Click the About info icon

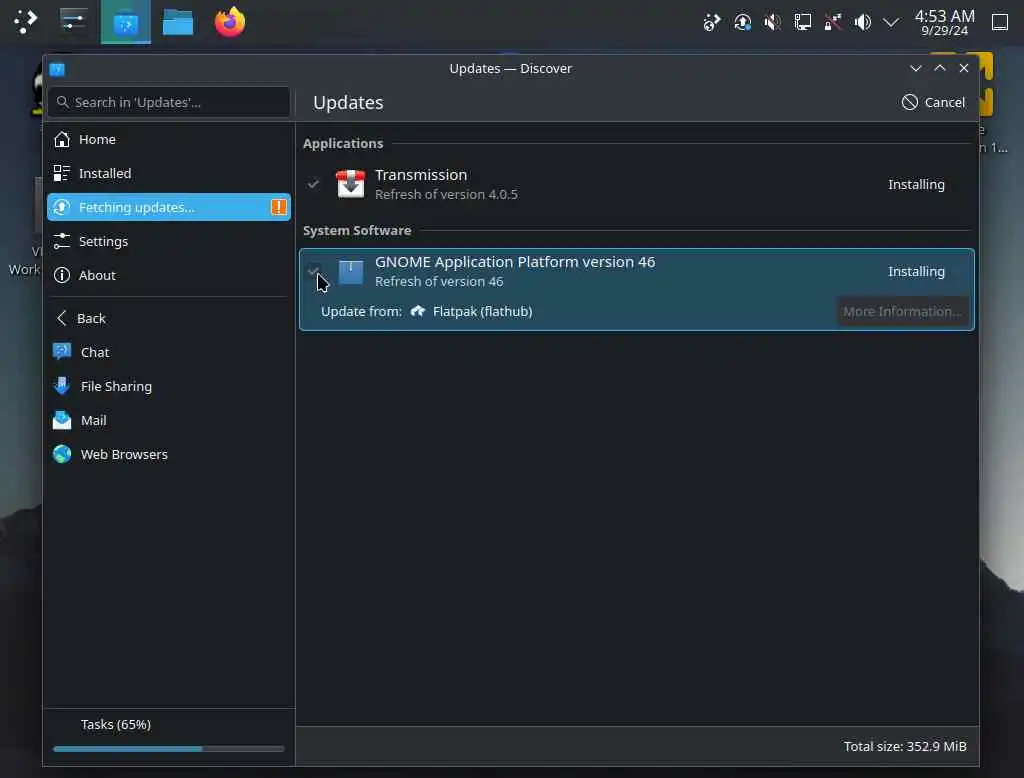(62, 275)
